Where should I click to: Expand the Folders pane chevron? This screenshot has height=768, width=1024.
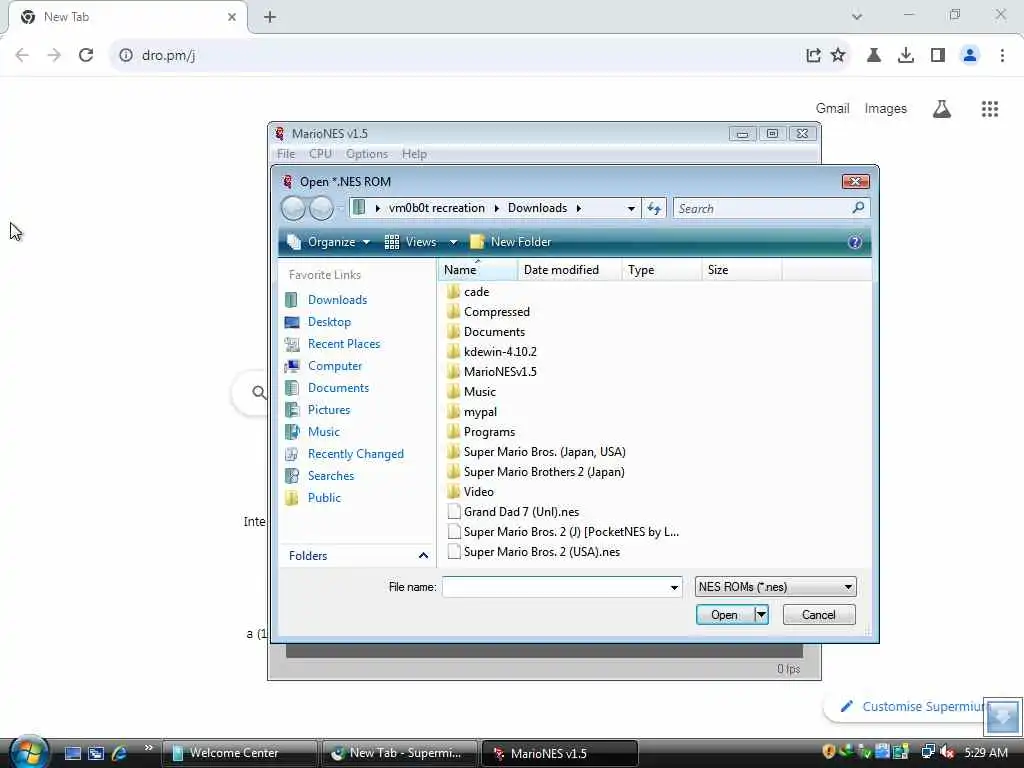pyautogui.click(x=423, y=556)
